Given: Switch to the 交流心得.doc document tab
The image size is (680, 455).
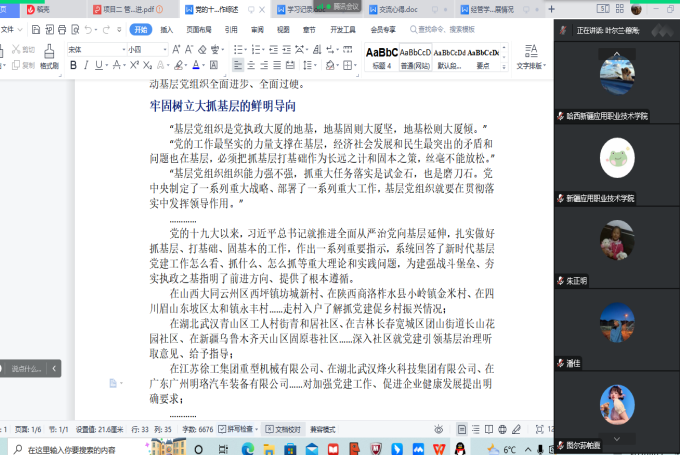Looking at the screenshot, I should pyautogui.click(x=397, y=8).
